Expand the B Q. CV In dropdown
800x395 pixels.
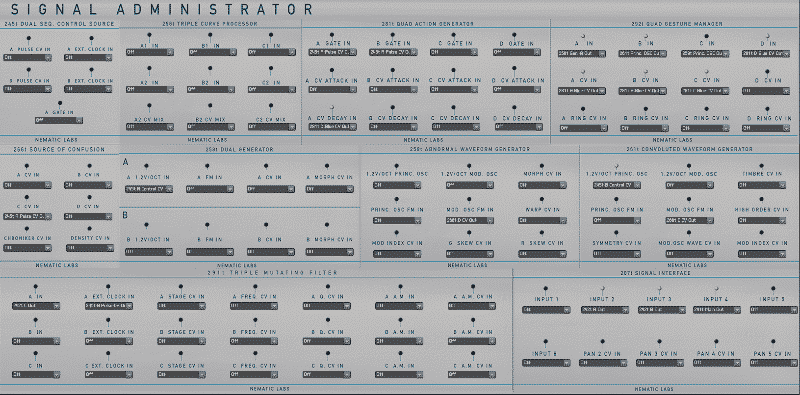click(x=328, y=341)
